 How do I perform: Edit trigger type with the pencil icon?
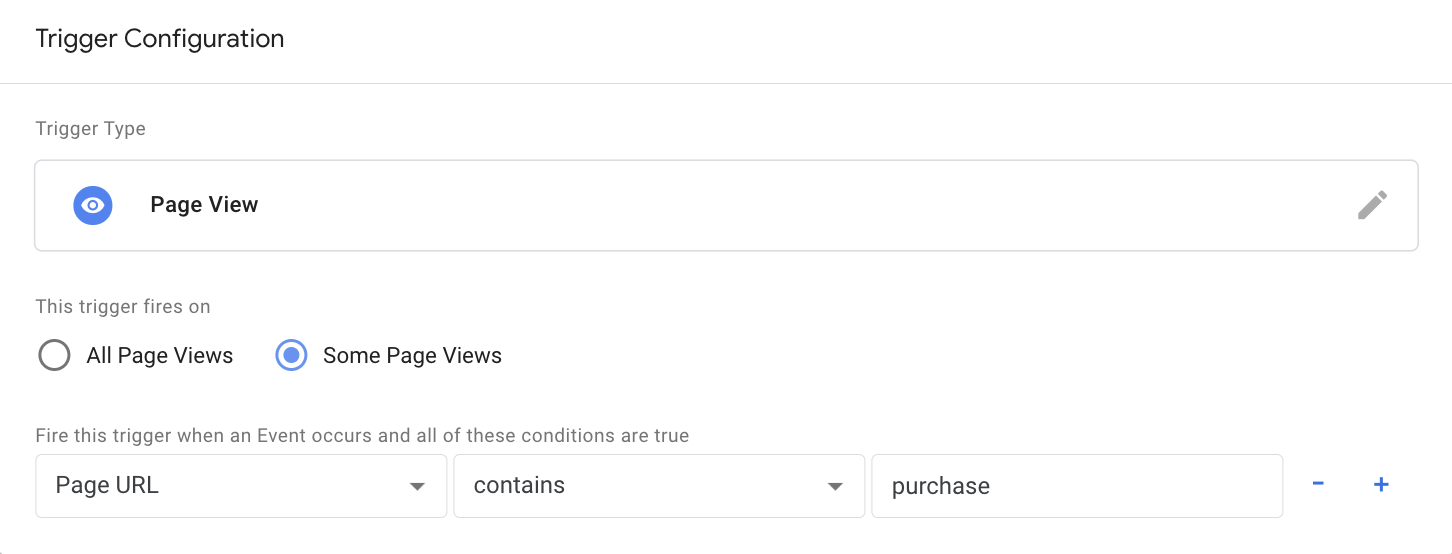(x=1372, y=205)
